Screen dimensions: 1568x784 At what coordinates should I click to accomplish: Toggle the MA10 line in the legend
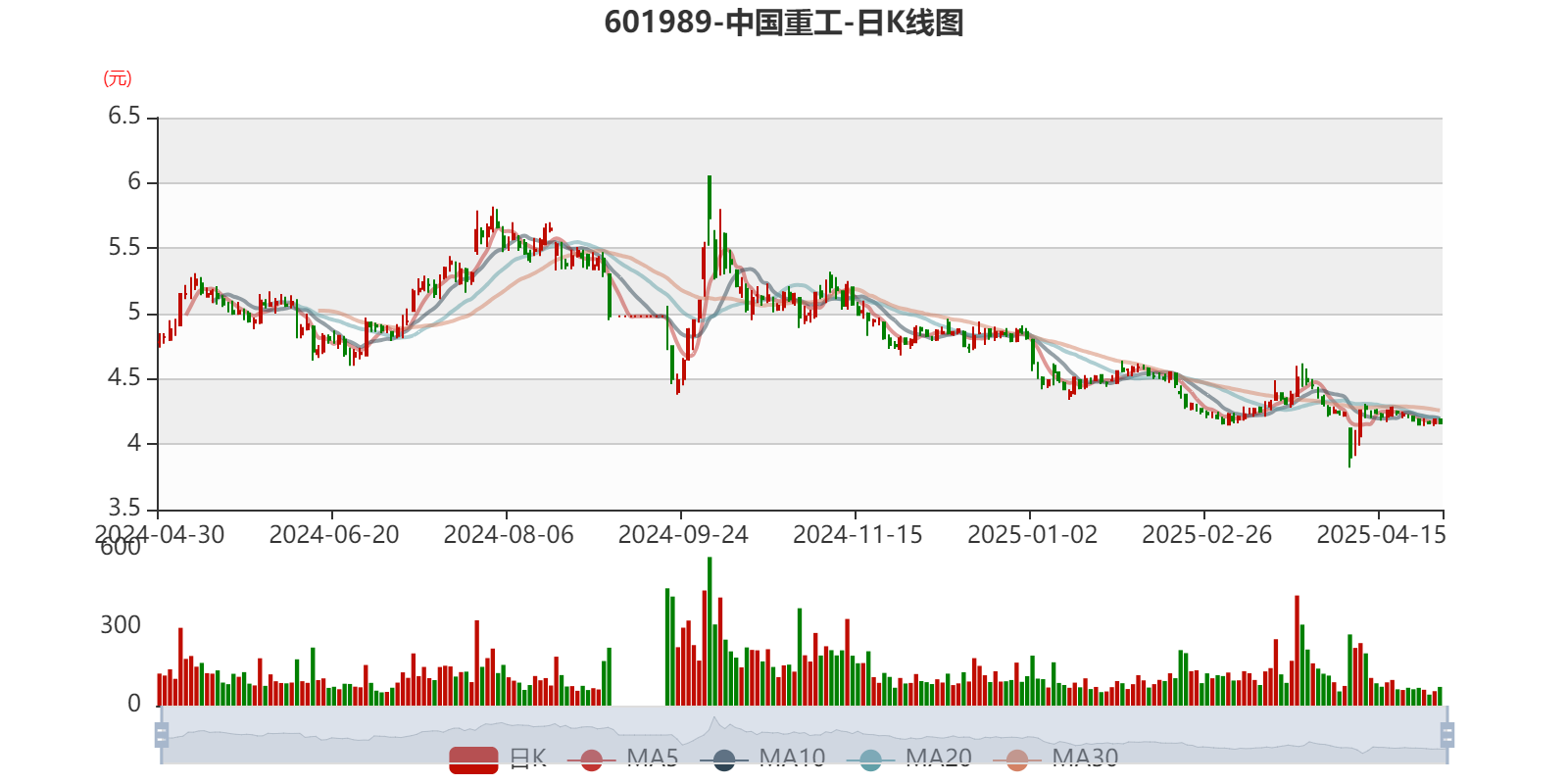click(762, 759)
